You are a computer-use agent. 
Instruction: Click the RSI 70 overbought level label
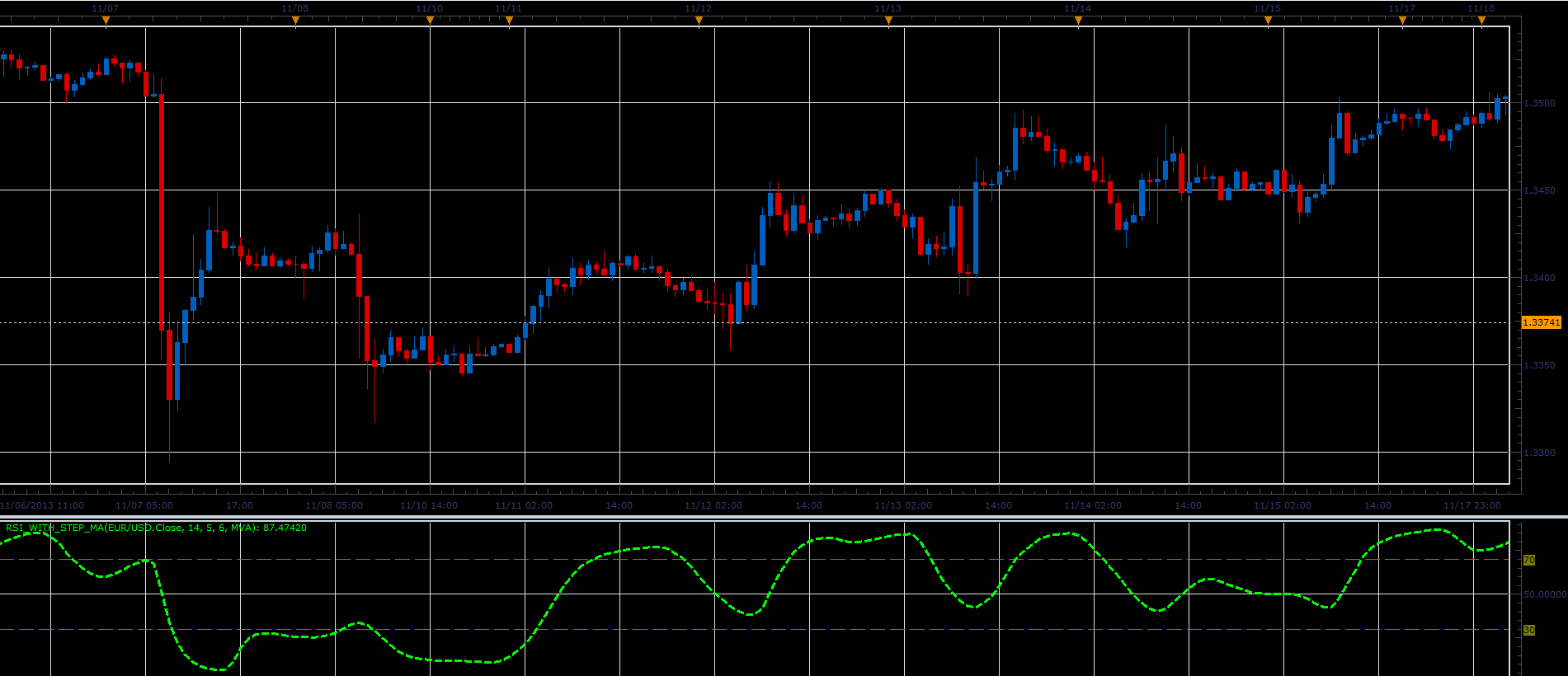[x=1529, y=560]
